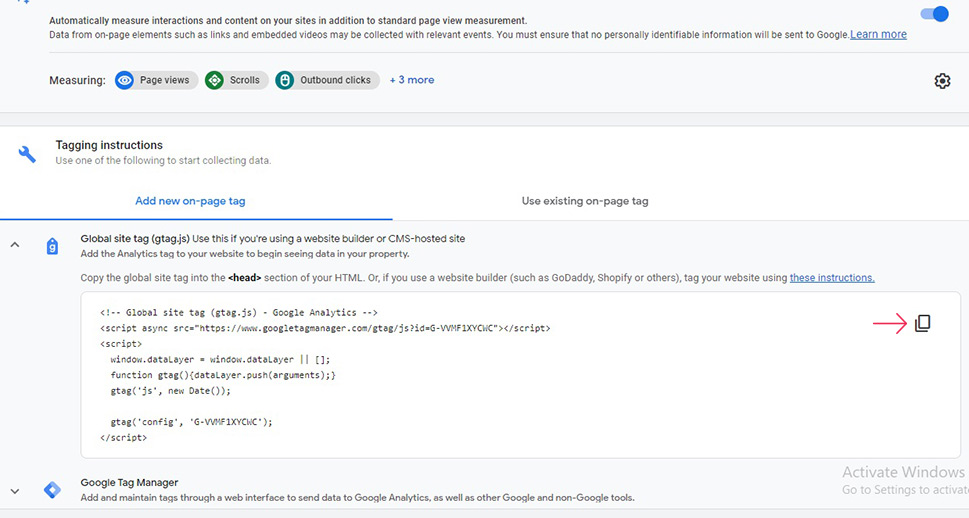Click the Tagging instructions heading
This screenshot has width=969, height=518.
coord(109,145)
